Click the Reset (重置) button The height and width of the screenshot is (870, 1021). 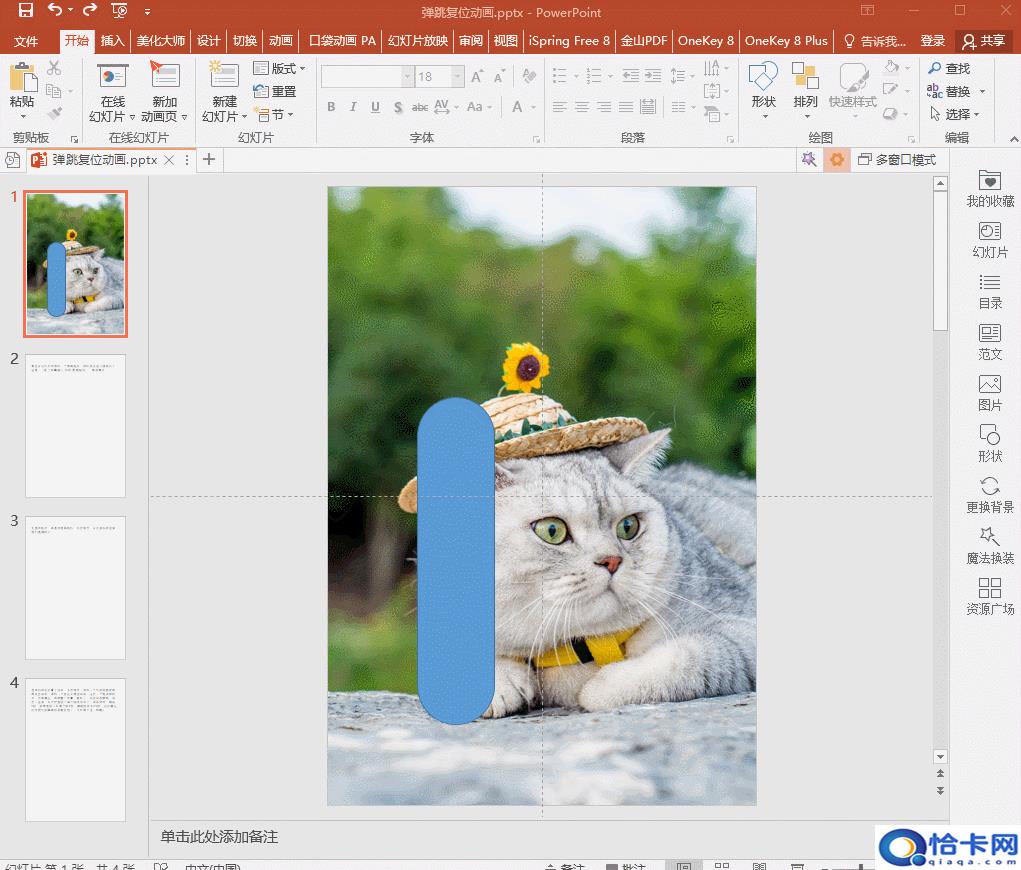tap(275, 91)
